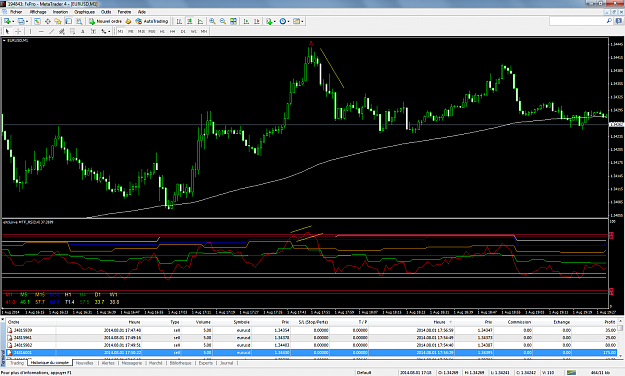Expand the profiles dropdown arrow
This screenshot has height=376, width=625.
27,21
